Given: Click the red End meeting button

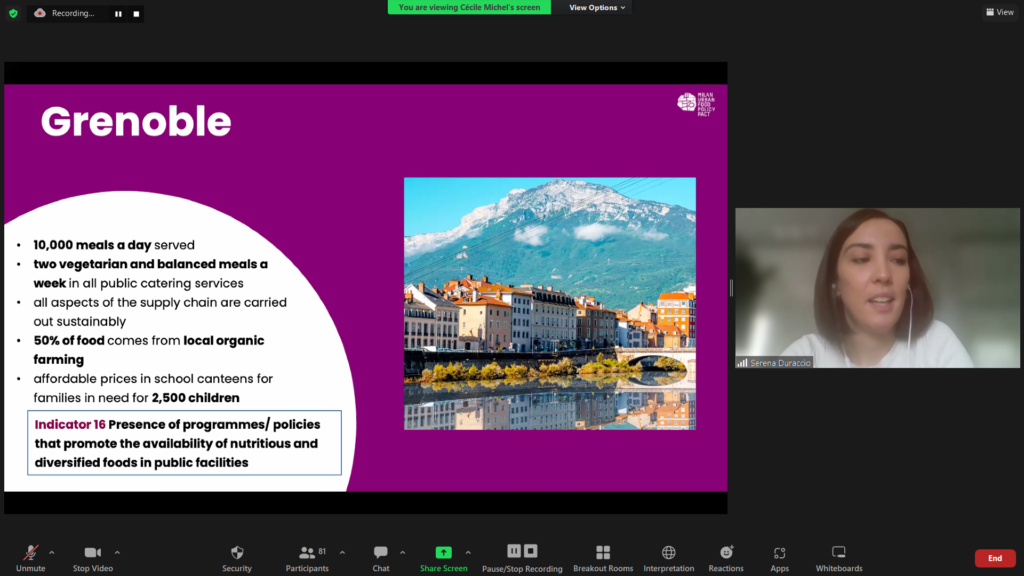Looking at the screenshot, I should (994, 558).
